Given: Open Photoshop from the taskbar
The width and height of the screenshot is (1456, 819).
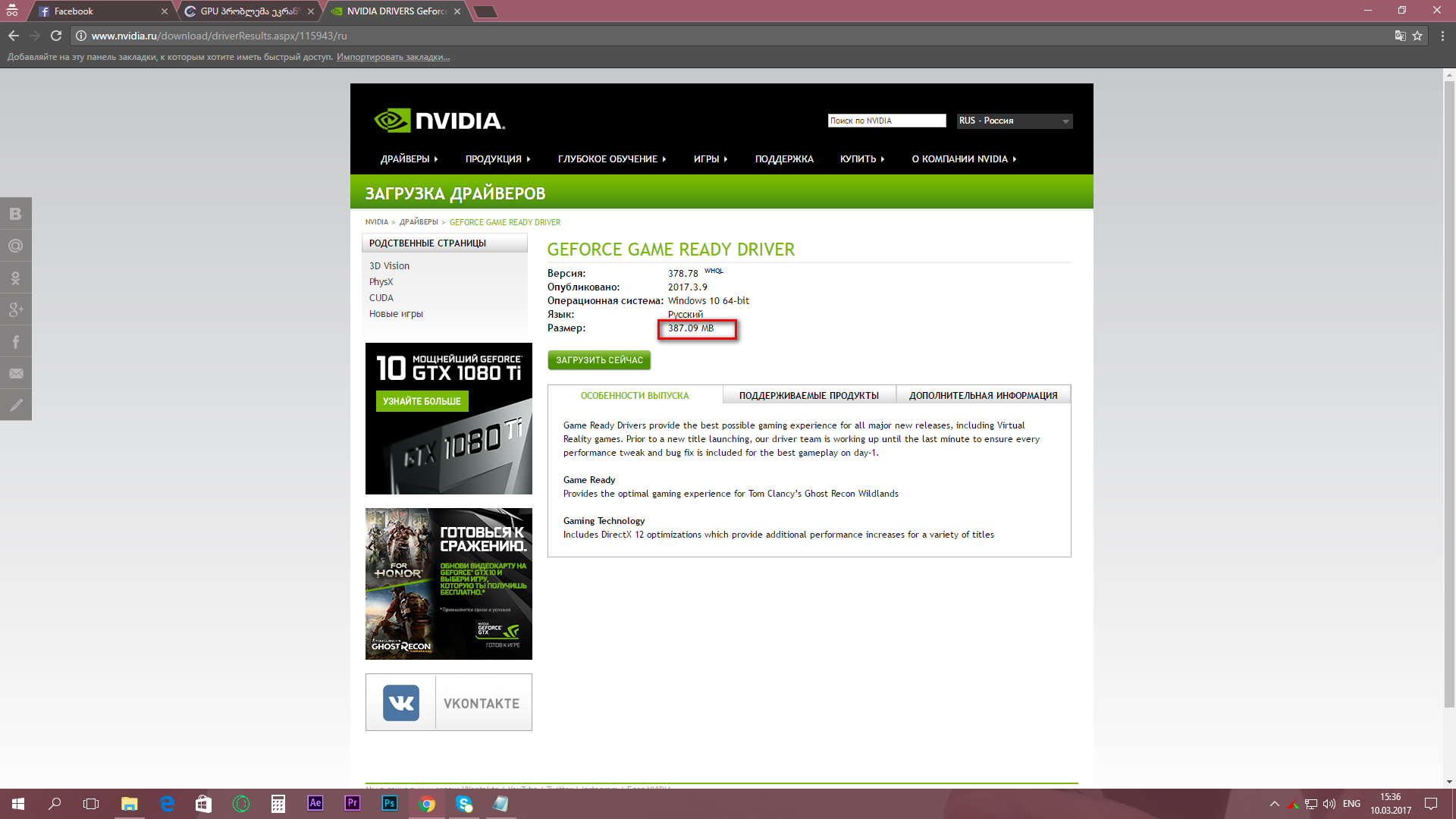Looking at the screenshot, I should (389, 803).
